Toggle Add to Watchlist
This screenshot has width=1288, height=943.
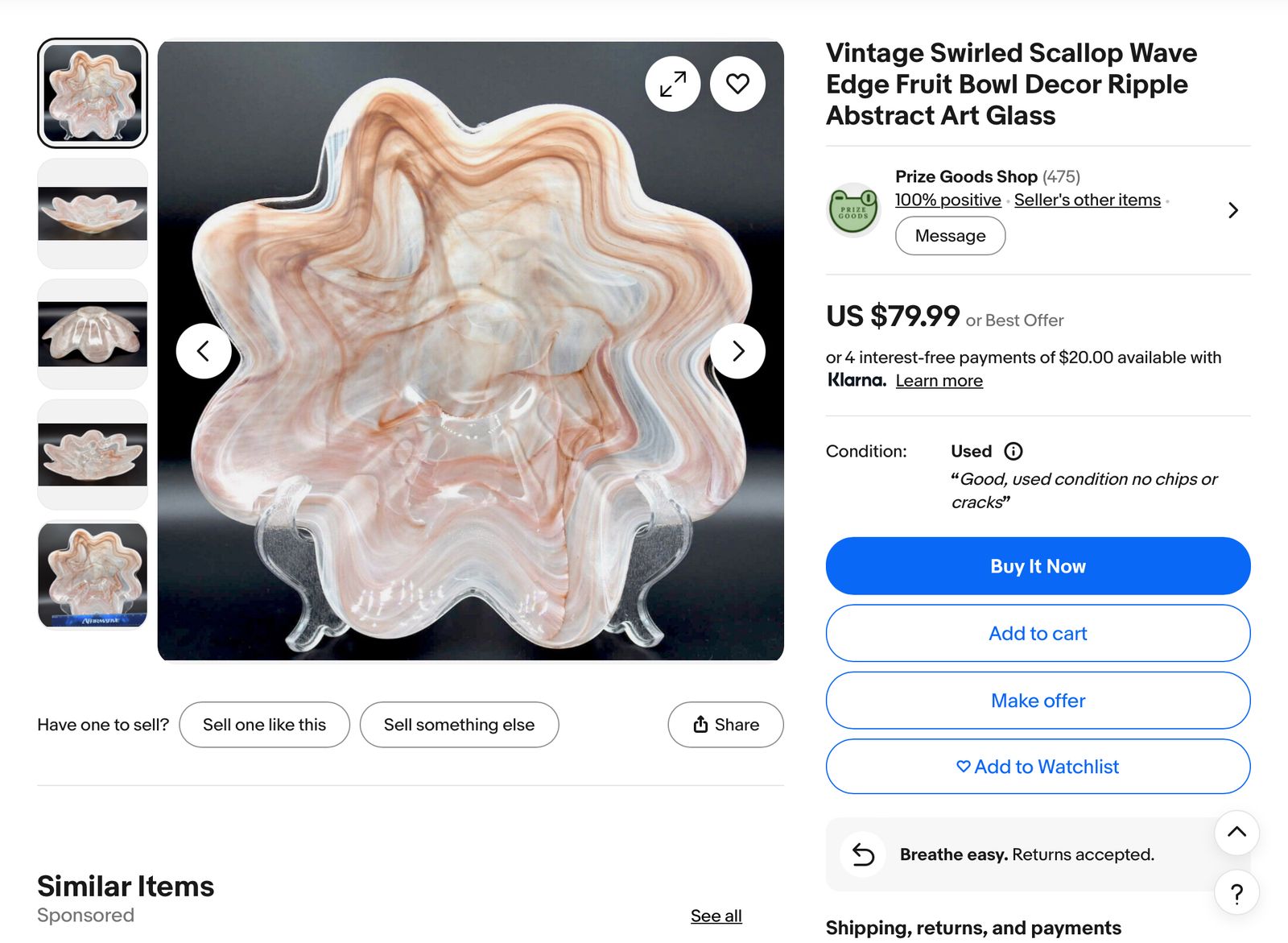click(1038, 767)
